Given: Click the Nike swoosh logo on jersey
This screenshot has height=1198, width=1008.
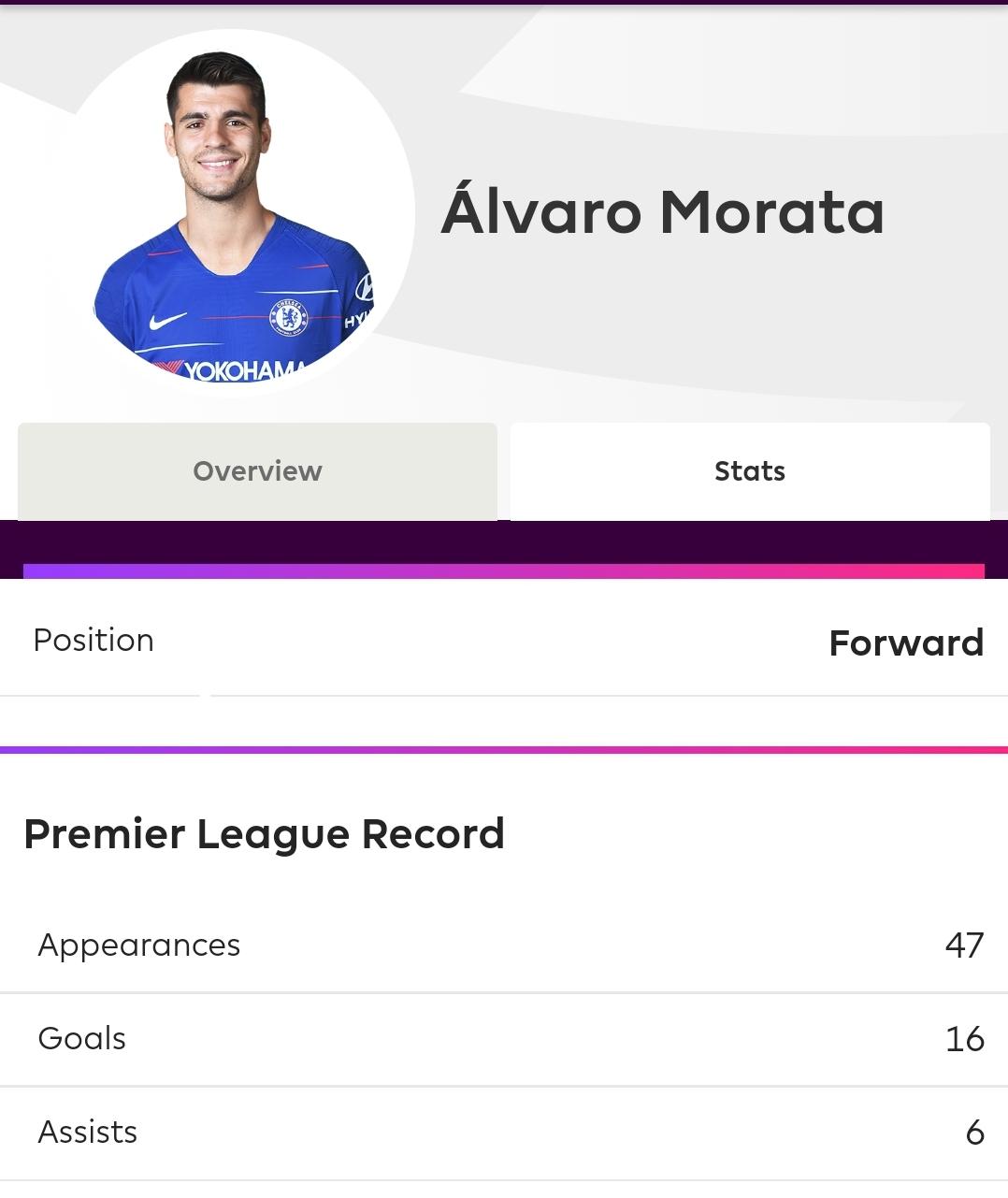Looking at the screenshot, I should (167, 321).
